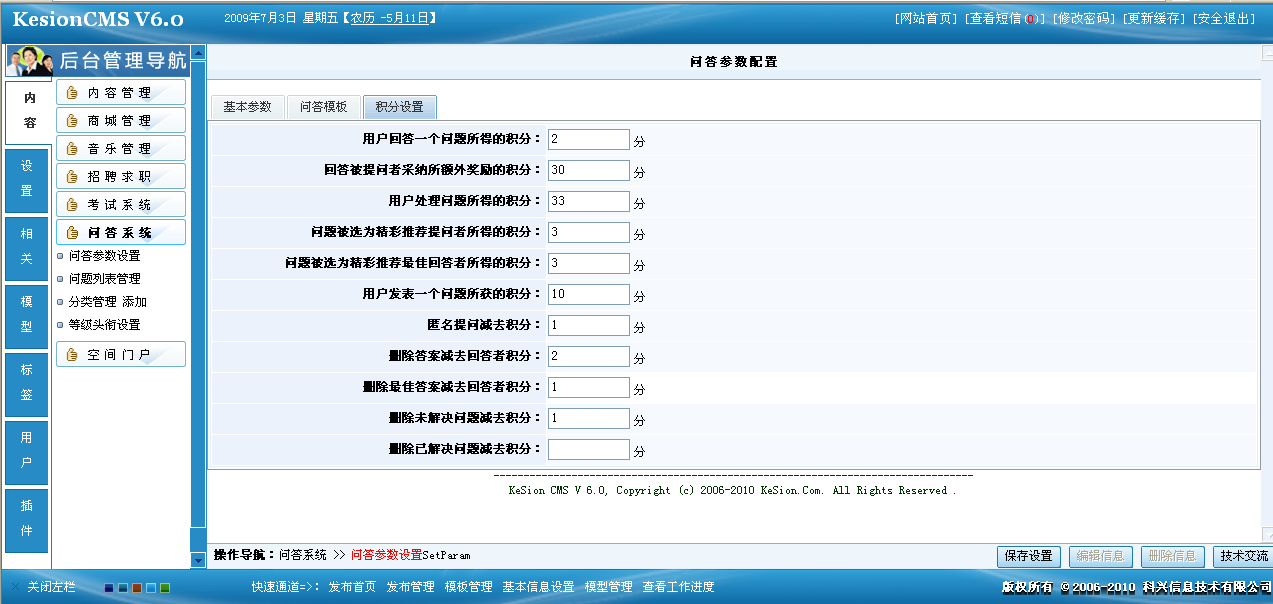Screen dimensions: 1273x604
Task: Open the 音乐管理 module
Action: tap(120, 148)
